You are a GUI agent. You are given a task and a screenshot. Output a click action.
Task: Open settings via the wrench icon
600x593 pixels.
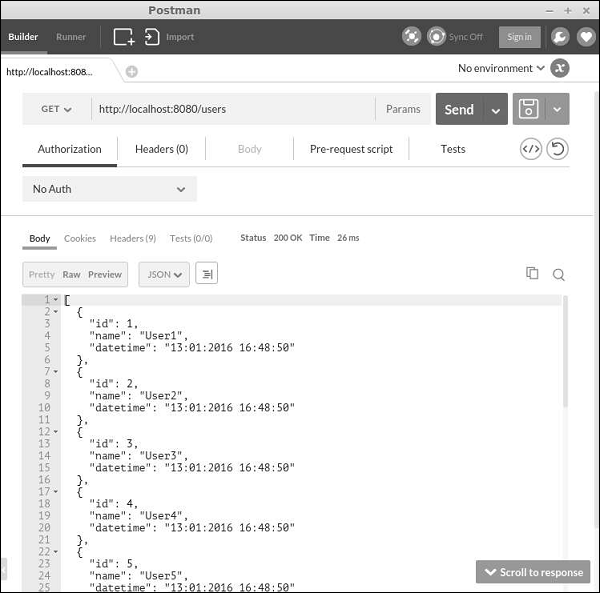pos(560,37)
